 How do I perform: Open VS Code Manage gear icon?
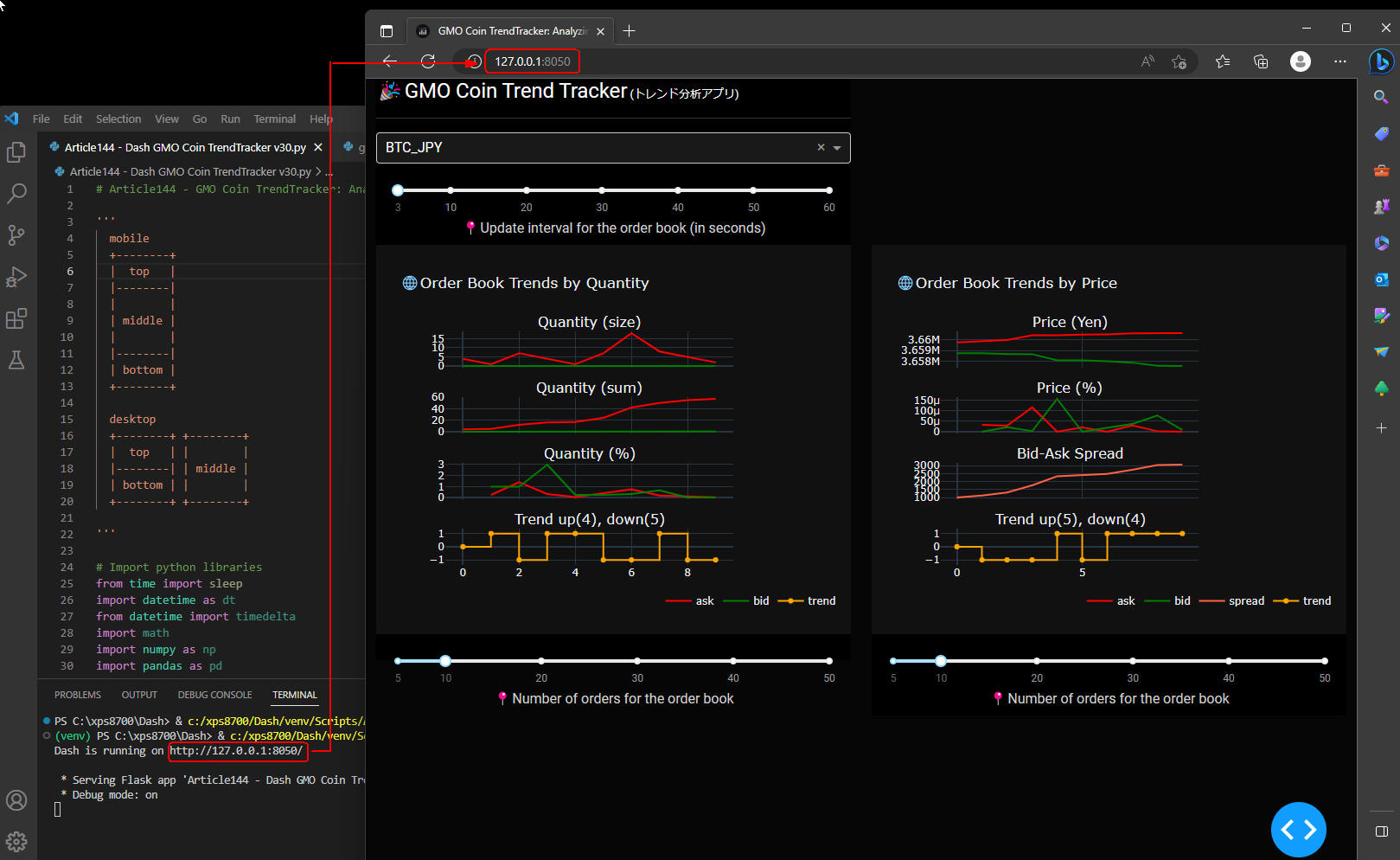coord(16,841)
